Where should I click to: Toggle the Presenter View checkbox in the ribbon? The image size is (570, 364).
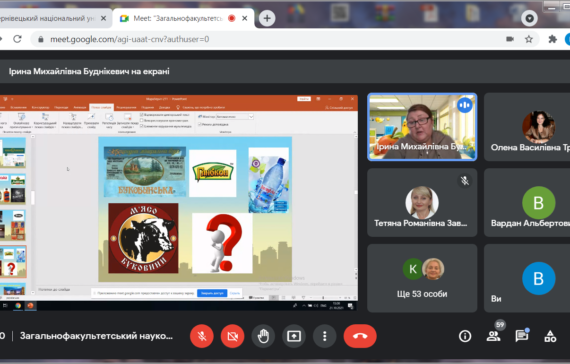click(200, 124)
